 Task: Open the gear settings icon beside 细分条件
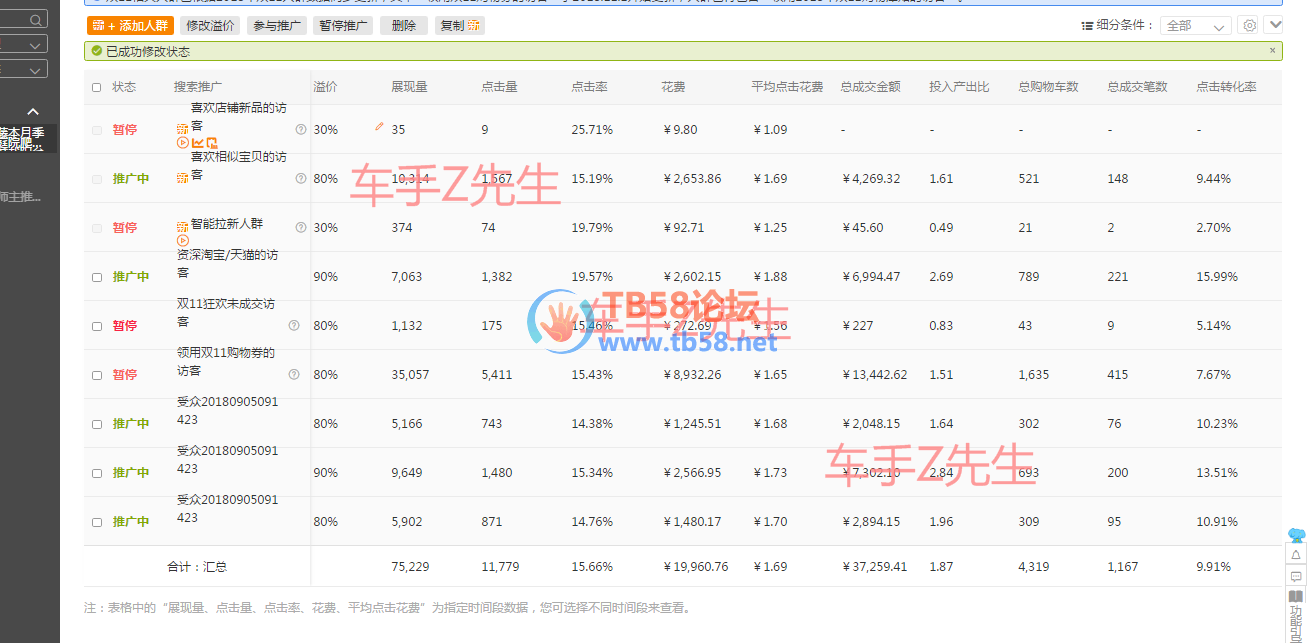[x=1248, y=25]
